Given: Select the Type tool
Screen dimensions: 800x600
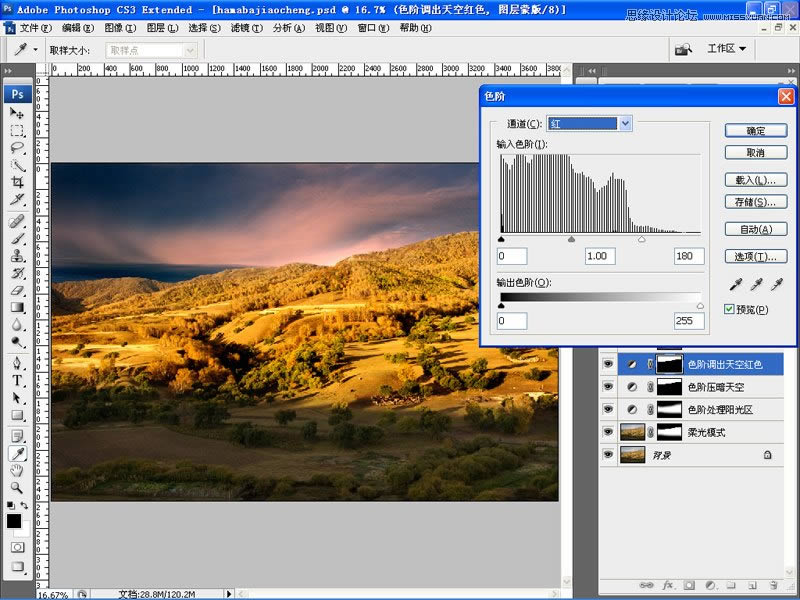Looking at the screenshot, I should pos(17,381).
